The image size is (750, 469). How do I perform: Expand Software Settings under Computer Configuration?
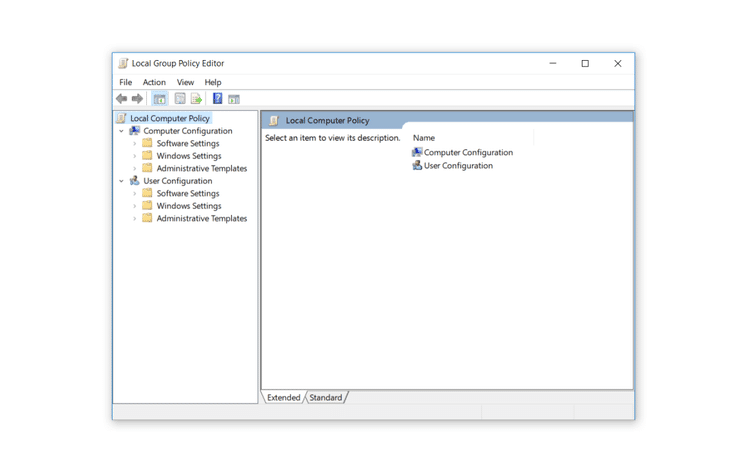(x=134, y=143)
